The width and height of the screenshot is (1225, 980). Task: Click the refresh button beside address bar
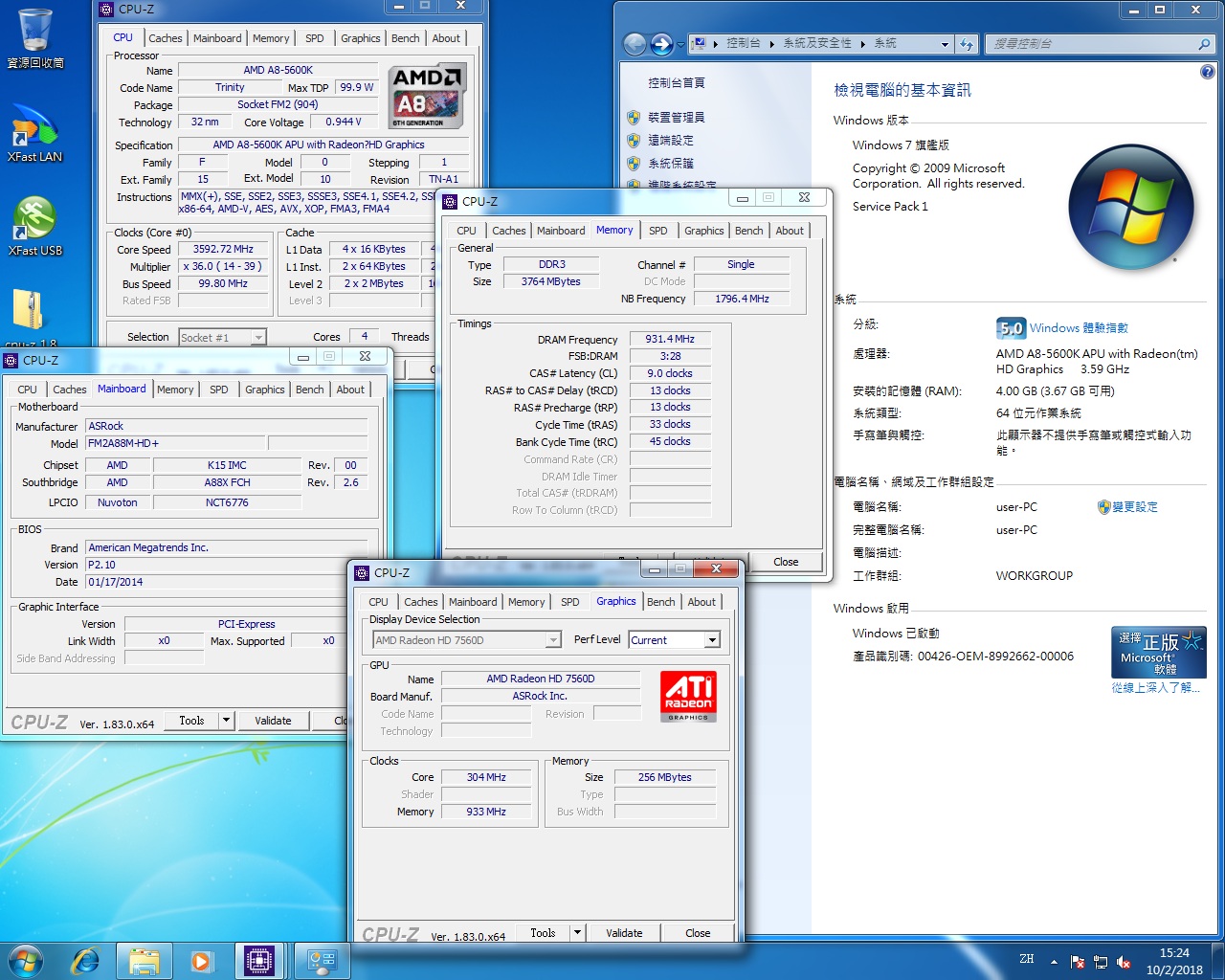tap(967, 44)
